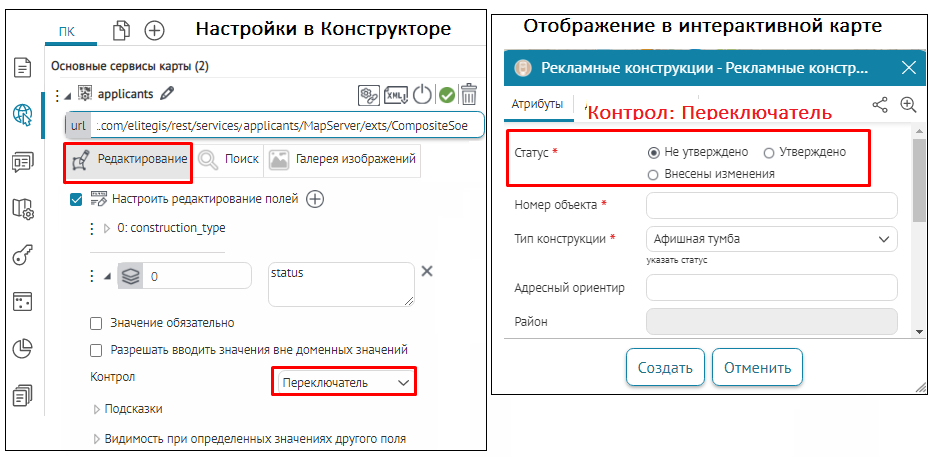Click the share icon in attributes panel
This screenshot has width=933, height=457.
click(880, 104)
